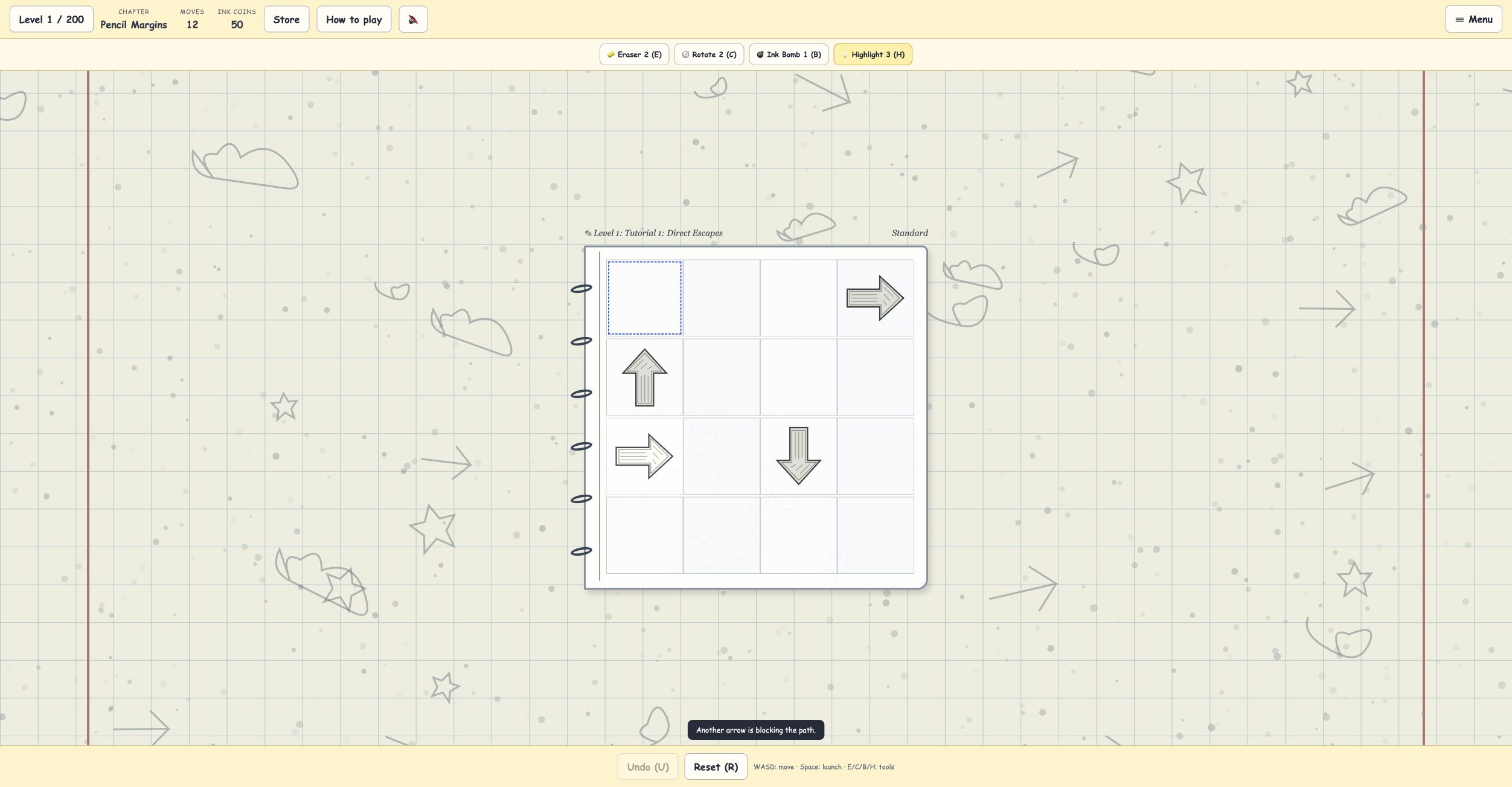Click the dashed-outline selected grid cell
This screenshot has width=1512, height=787.
tap(644, 298)
